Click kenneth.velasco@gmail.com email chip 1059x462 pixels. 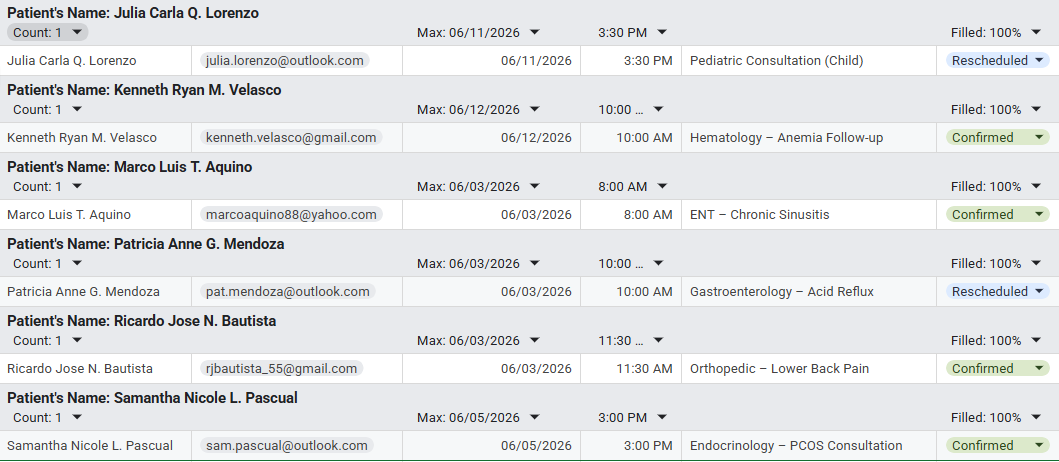pos(291,138)
